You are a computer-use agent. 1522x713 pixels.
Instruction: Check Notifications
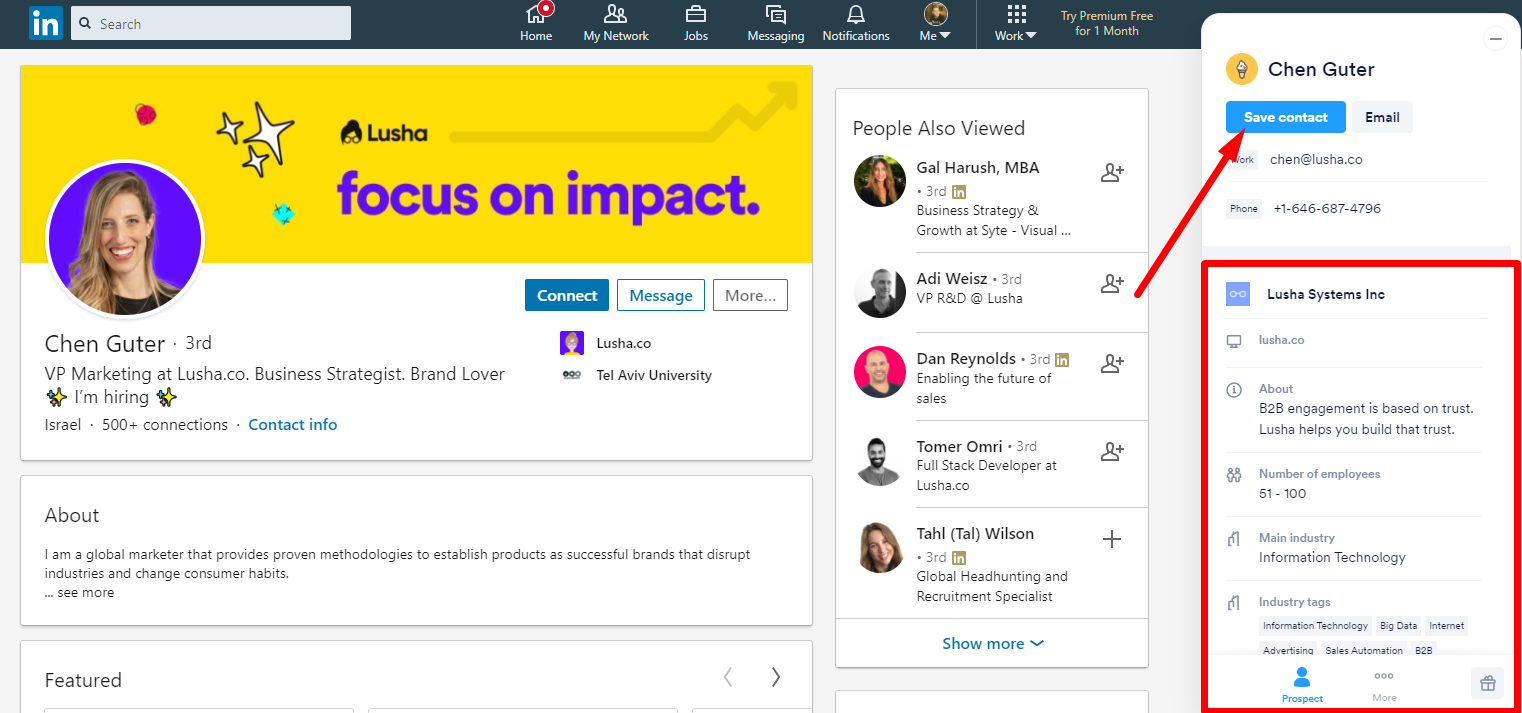[855, 22]
